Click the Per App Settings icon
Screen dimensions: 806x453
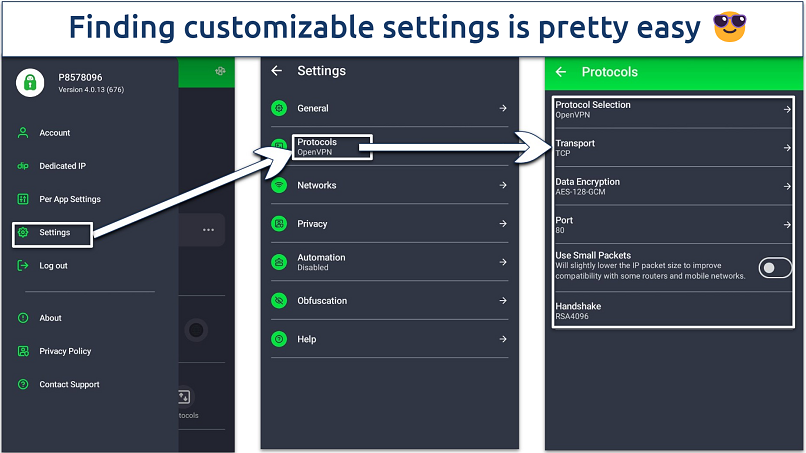coord(22,199)
